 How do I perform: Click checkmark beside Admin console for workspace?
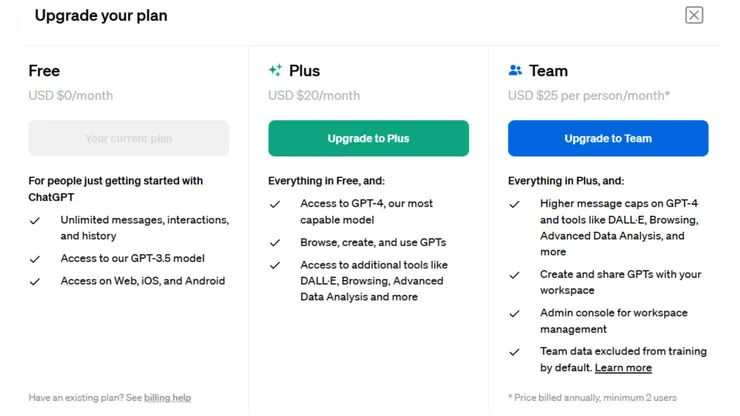point(515,314)
